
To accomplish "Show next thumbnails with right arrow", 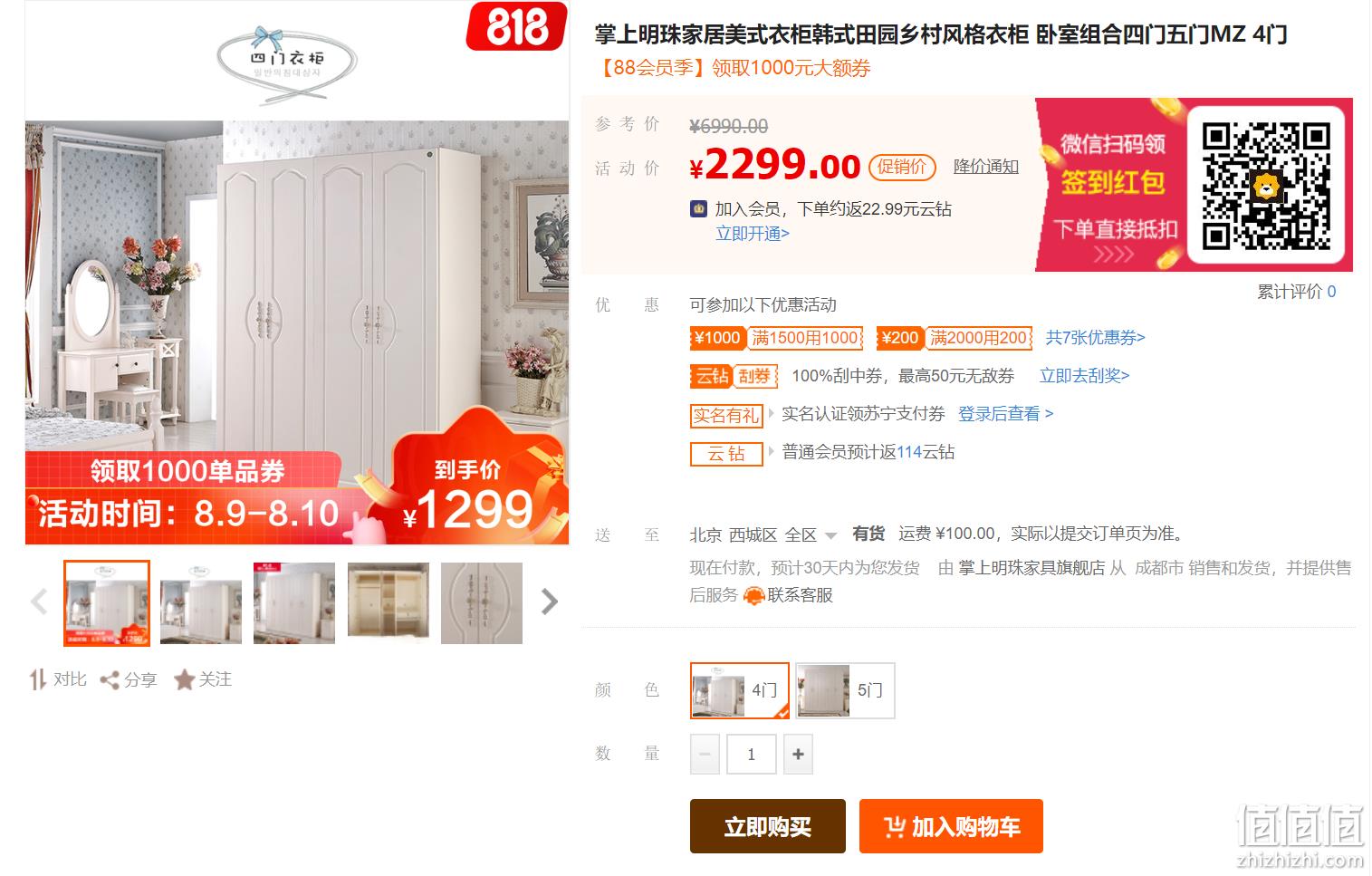I will coord(549,602).
